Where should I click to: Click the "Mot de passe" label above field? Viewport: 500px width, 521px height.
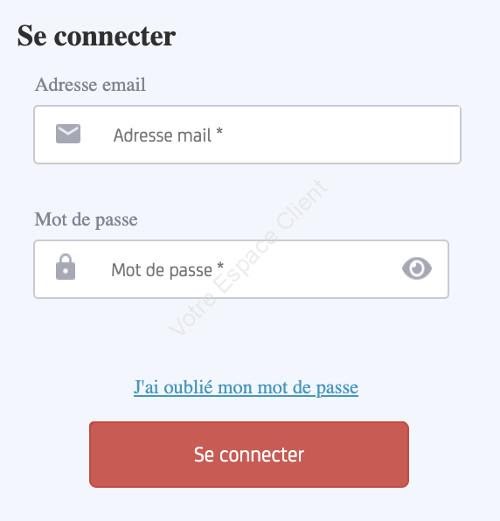pos(86,220)
